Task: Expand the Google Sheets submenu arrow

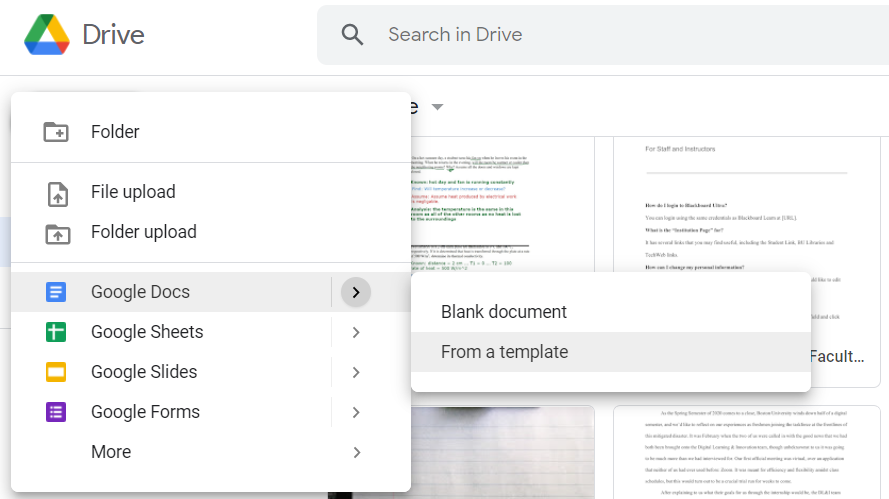Action: tap(356, 332)
